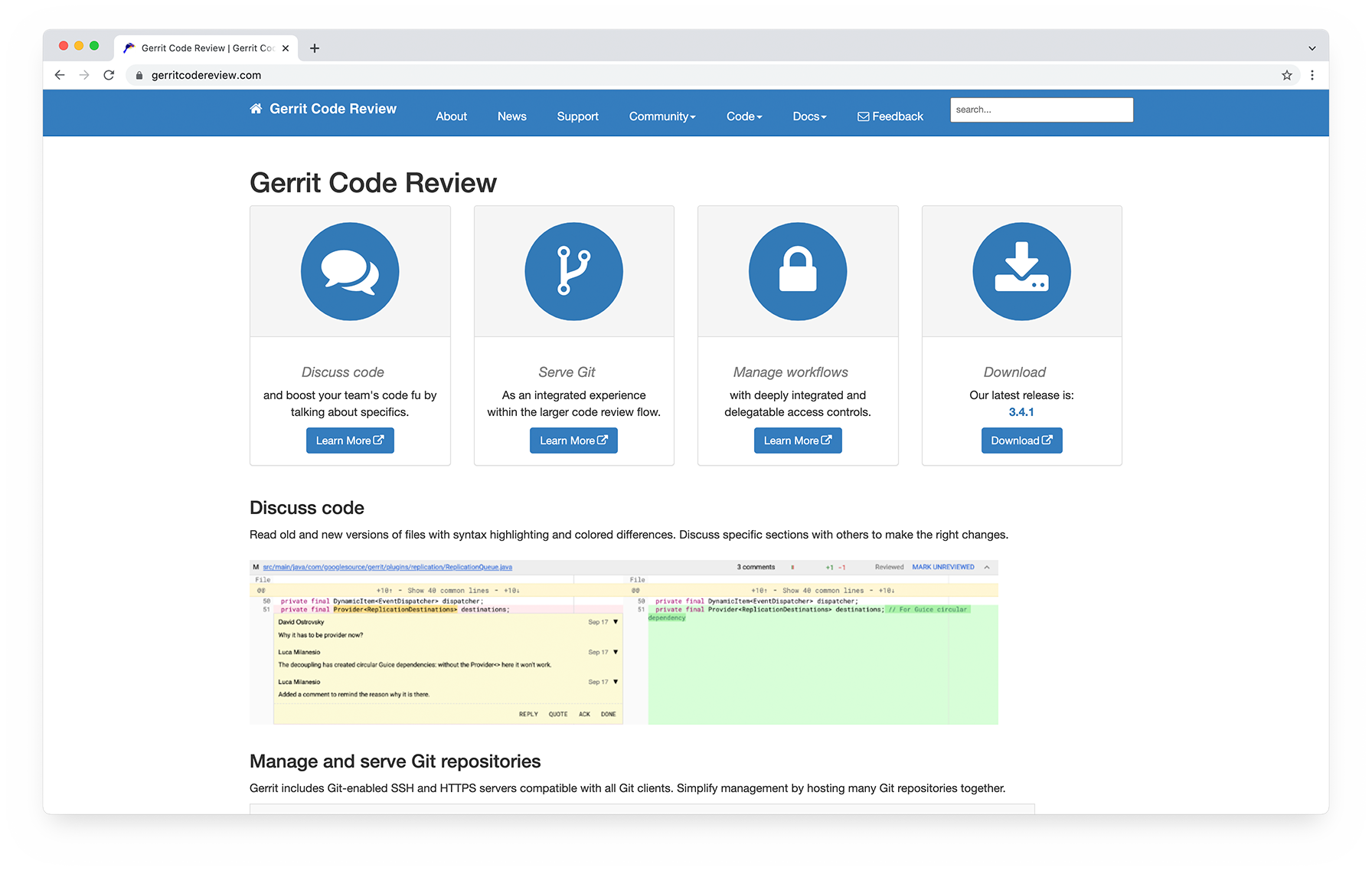This screenshot has height=871, width=1372.
Task: Reload the page with refresh icon
Action: pos(109,75)
